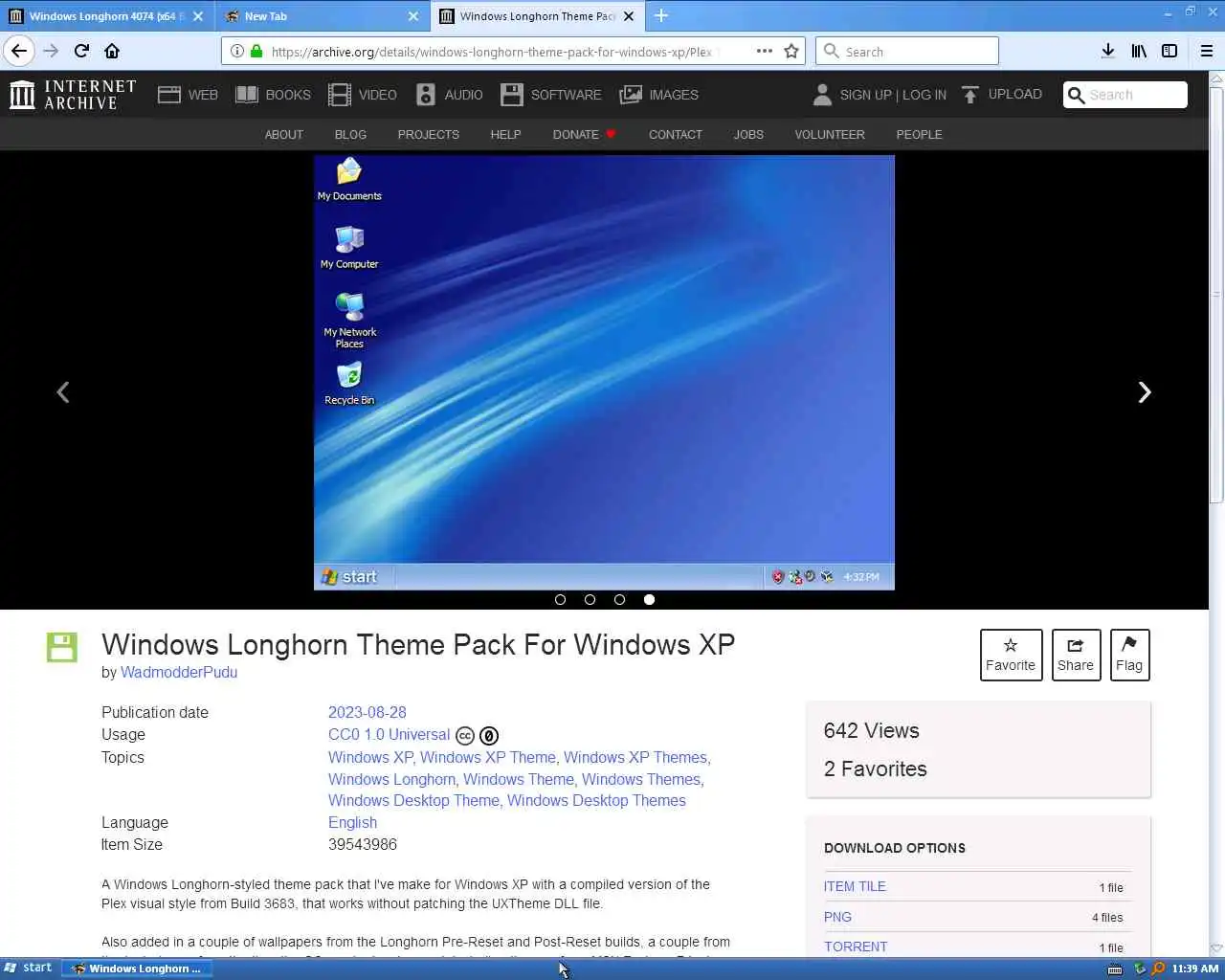This screenshot has height=980, width=1225.
Task: Open the PEOPLE link
Action: coord(919,135)
